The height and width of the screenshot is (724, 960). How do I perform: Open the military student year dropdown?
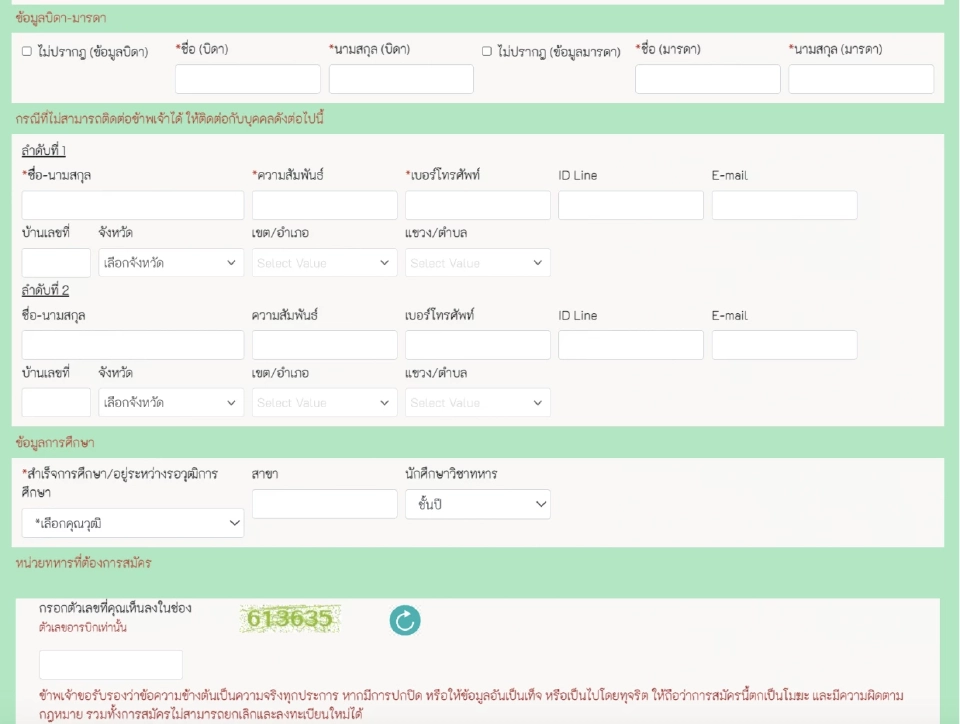(x=477, y=504)
